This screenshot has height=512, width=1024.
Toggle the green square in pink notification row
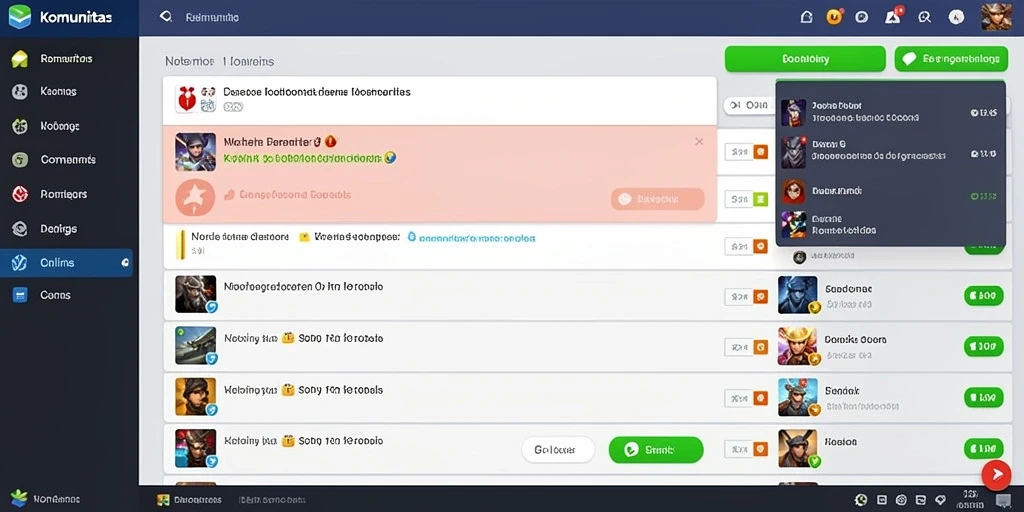click(x=760, y=199)
